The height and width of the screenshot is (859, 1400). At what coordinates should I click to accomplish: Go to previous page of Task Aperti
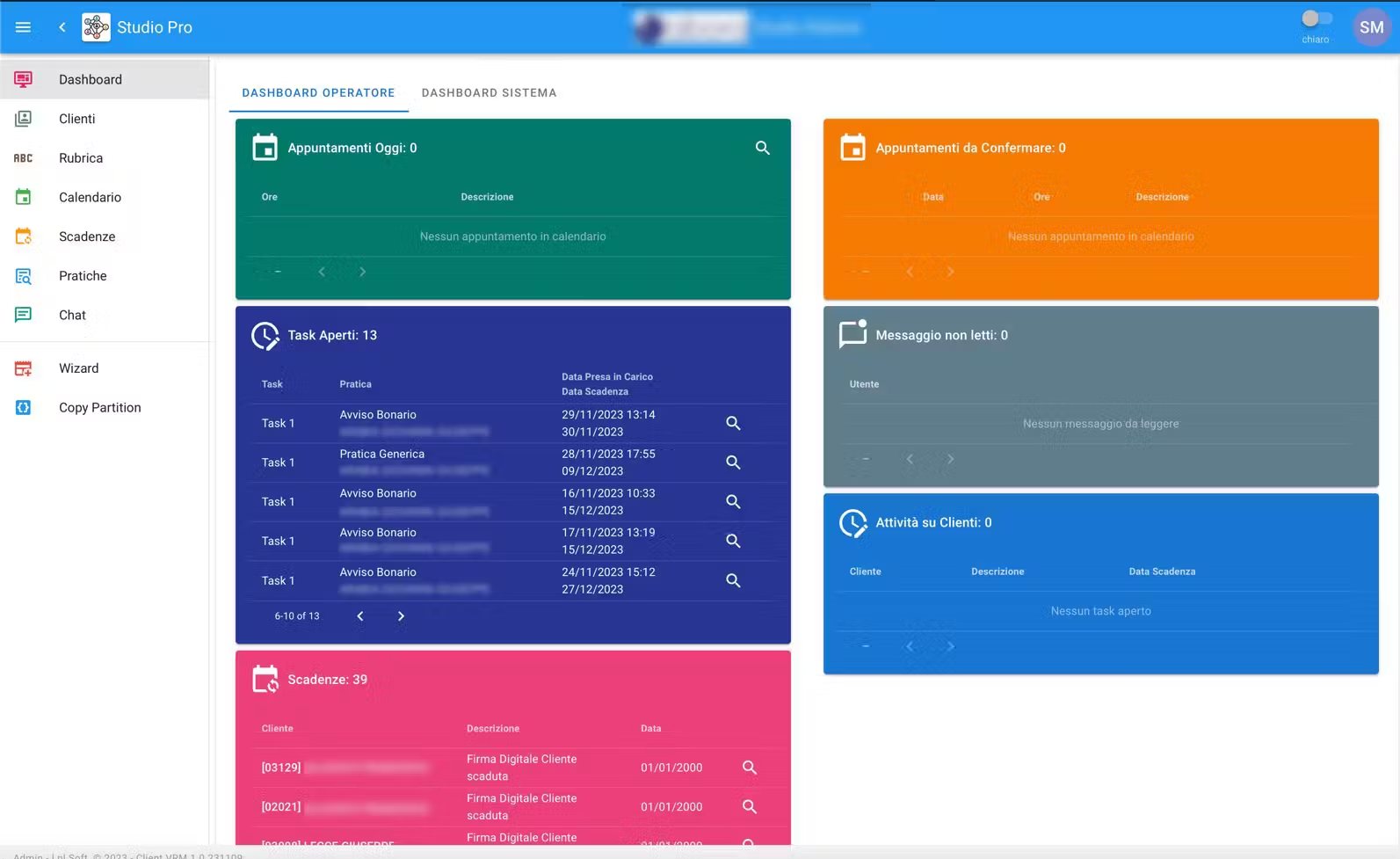pyautogui.click(x=360, y=616)
